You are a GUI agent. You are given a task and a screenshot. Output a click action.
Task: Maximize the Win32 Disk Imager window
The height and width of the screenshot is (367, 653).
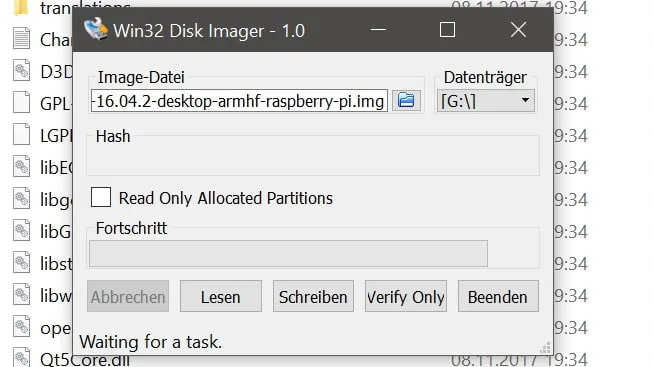(x=447, y=30)
